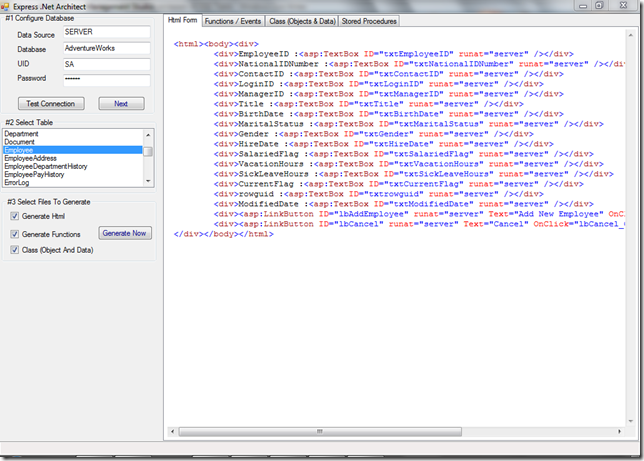The image size is (644, 461).
Task: Click the Test Connection button
Action: point(50,104)
